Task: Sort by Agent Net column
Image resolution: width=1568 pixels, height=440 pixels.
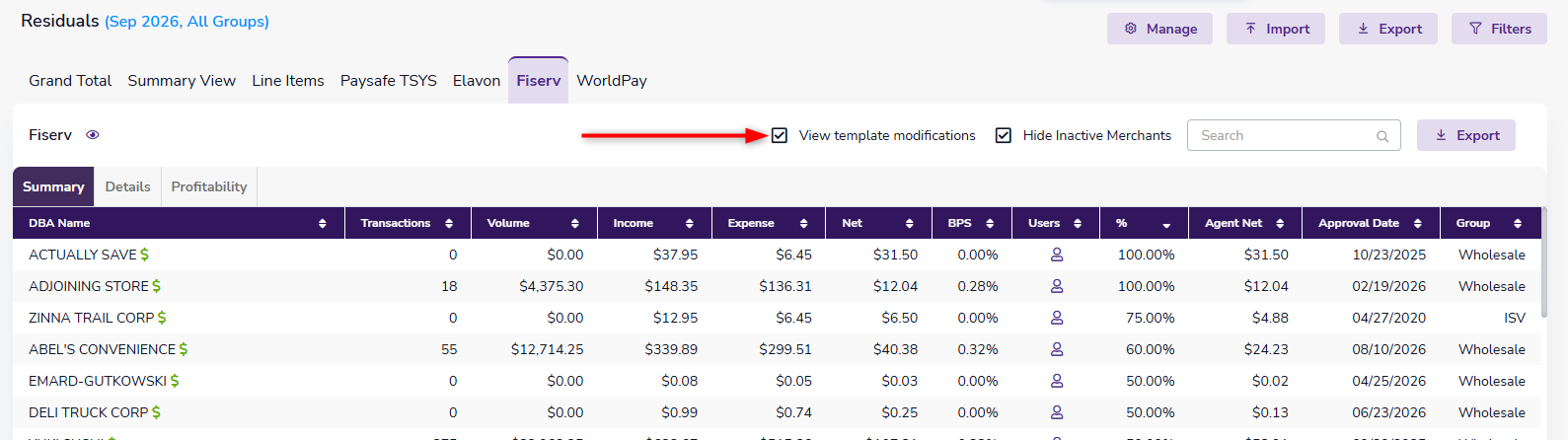Action: pyautogui.click(x=1280, y=224)
